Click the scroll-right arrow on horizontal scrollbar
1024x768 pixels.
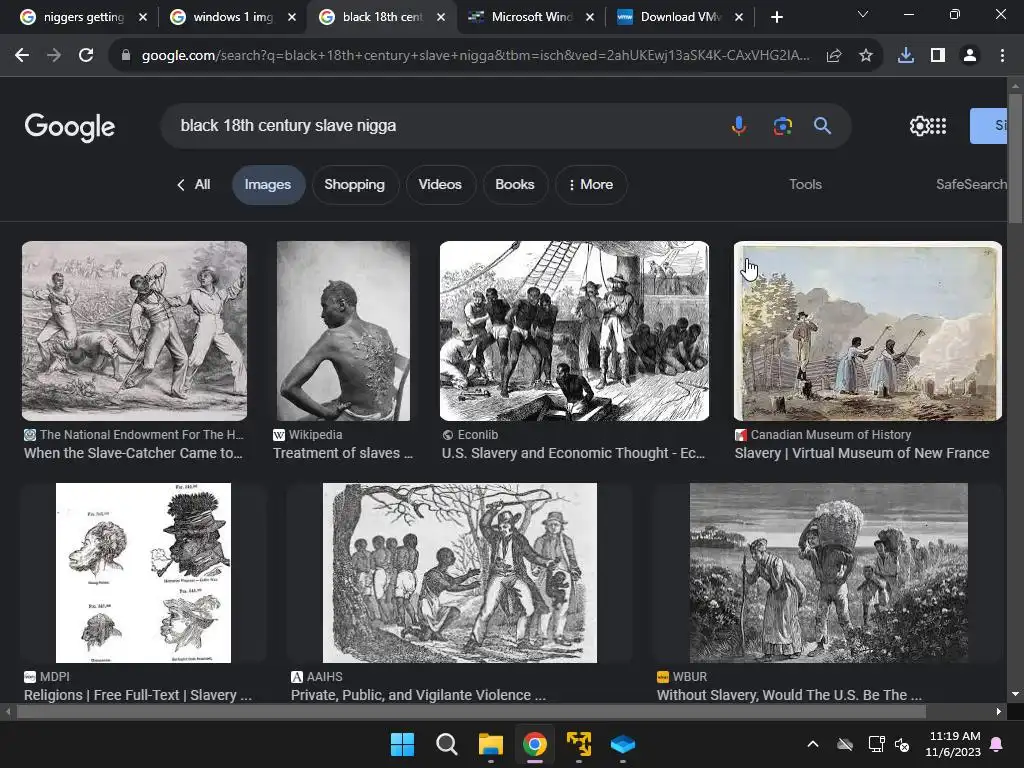[999, 712]
